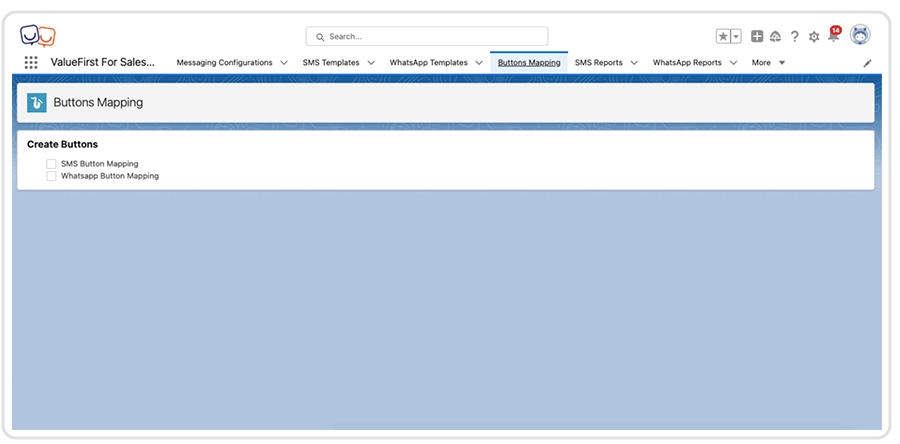Open the Salesforce Help question mark
The image size is (900, 444).
coord(795,36)
